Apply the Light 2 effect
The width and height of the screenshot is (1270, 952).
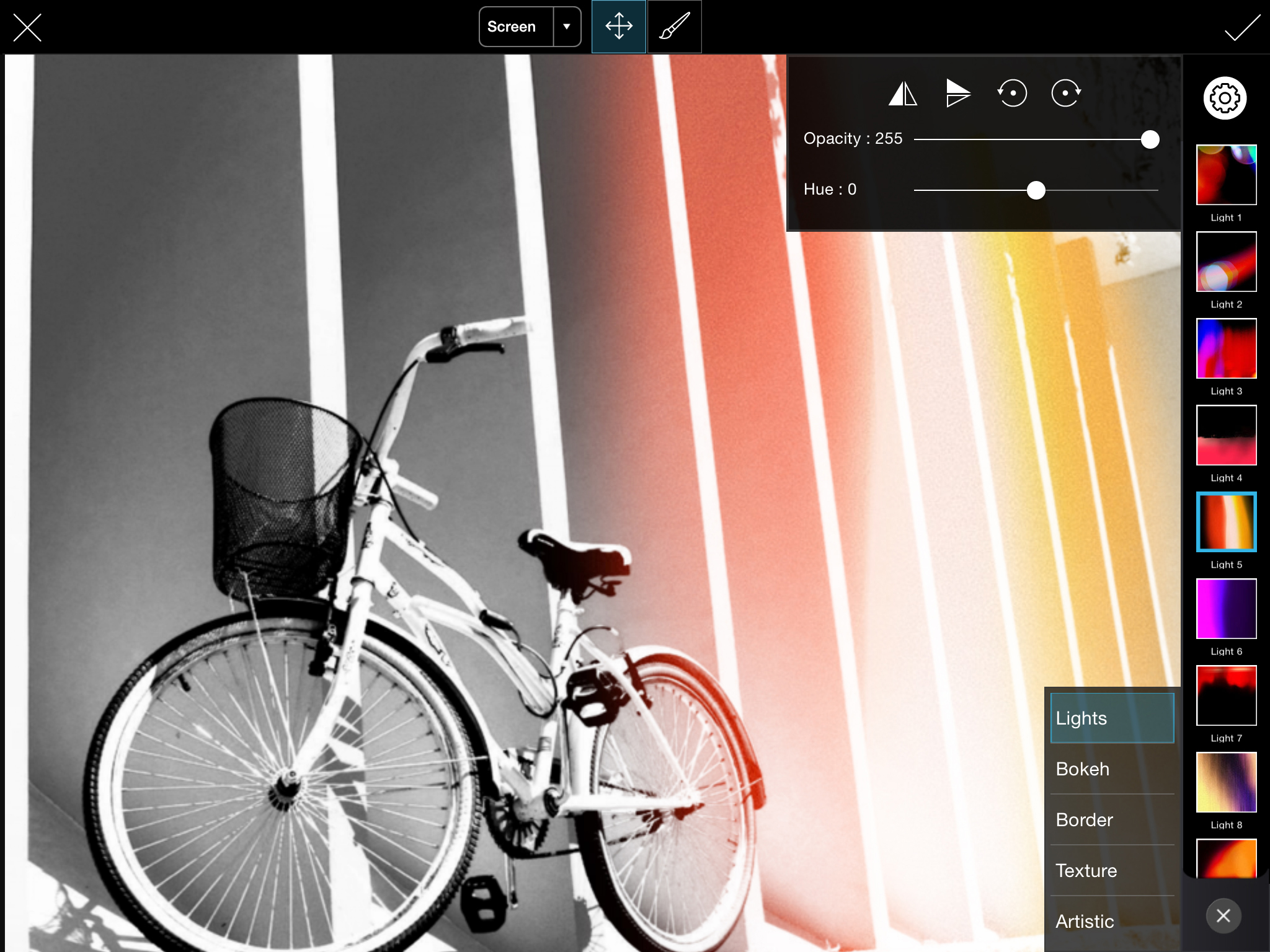coord(1225,262)
